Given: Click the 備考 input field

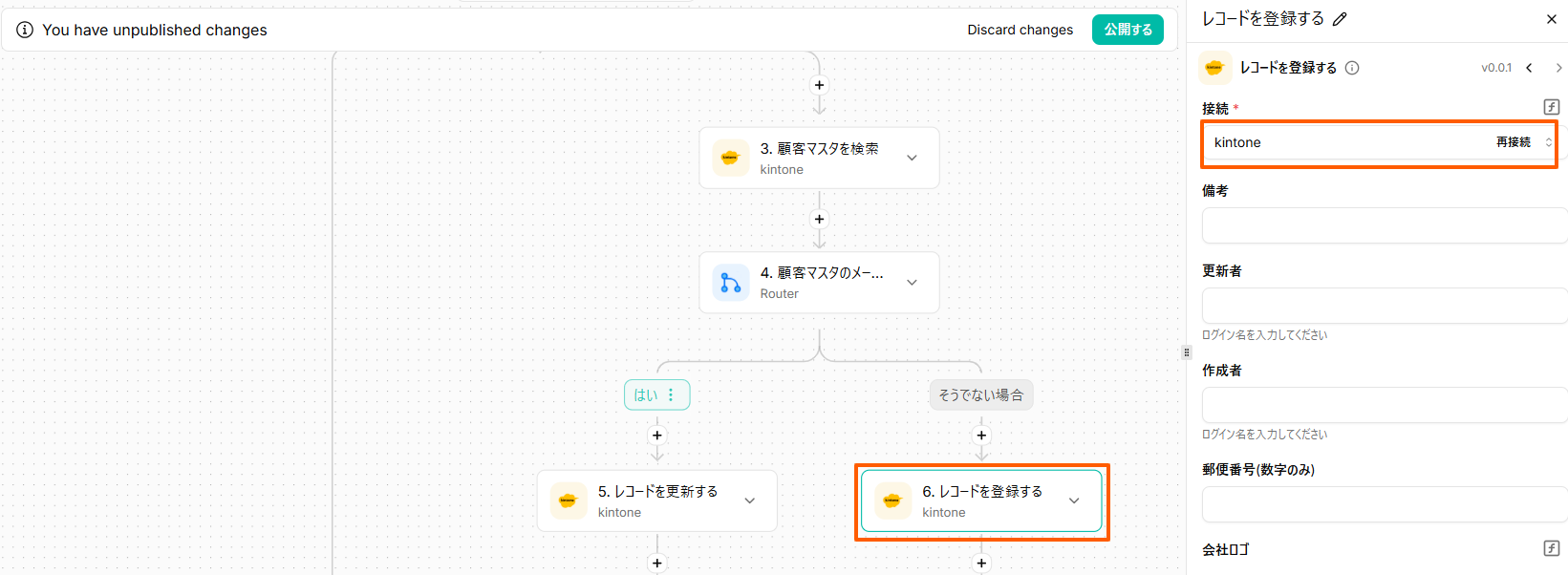Looking at the screenshot, I should point(1383,226).
